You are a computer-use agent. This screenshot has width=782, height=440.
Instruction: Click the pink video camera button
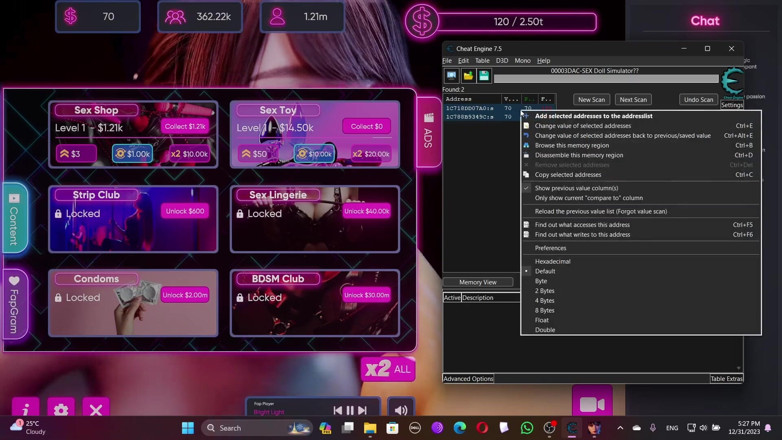pos(592,403)
